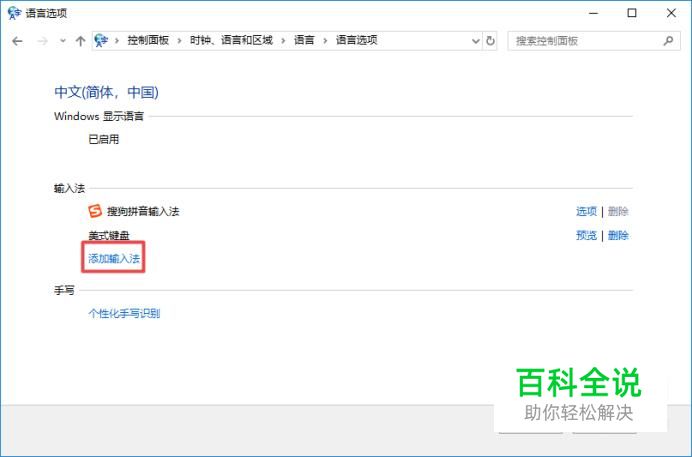Open the recent locations dropdown arrow
Screen dimensions: 692x457
click(x=63, y=41)
